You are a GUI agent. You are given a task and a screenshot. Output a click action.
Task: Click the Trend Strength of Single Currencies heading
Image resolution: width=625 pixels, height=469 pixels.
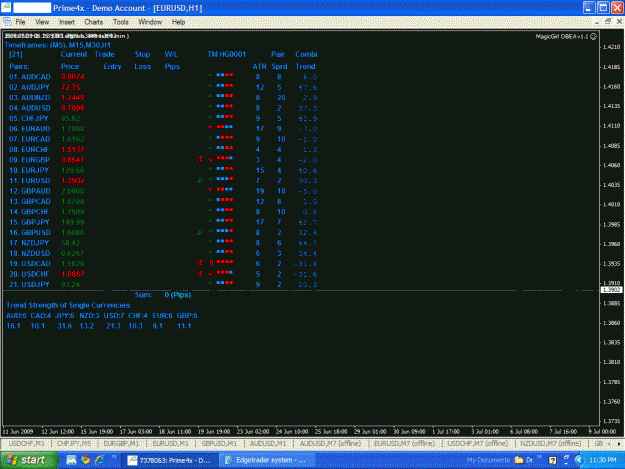69,305
